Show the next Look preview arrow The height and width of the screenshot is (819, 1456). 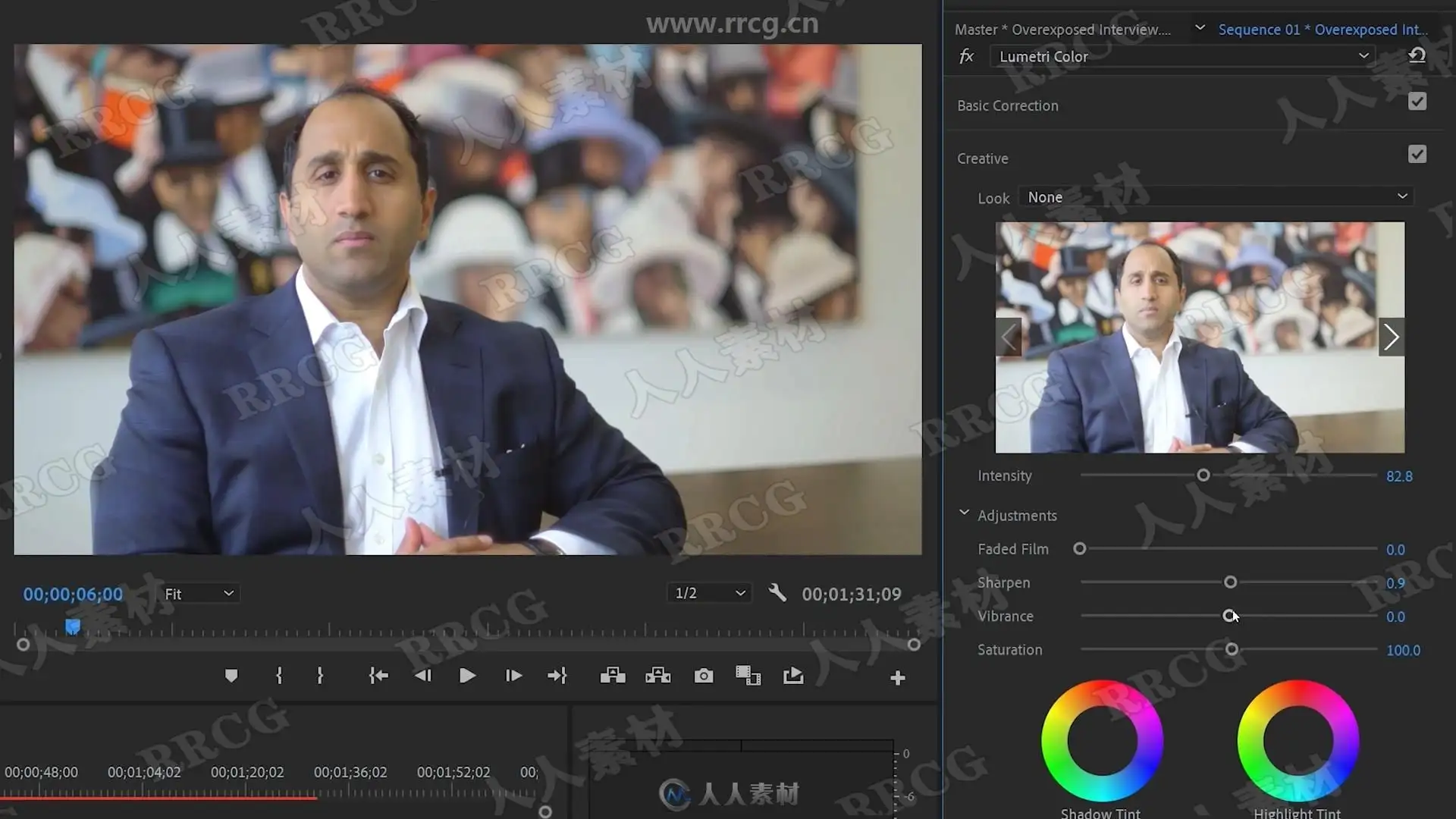[1391, 337]
